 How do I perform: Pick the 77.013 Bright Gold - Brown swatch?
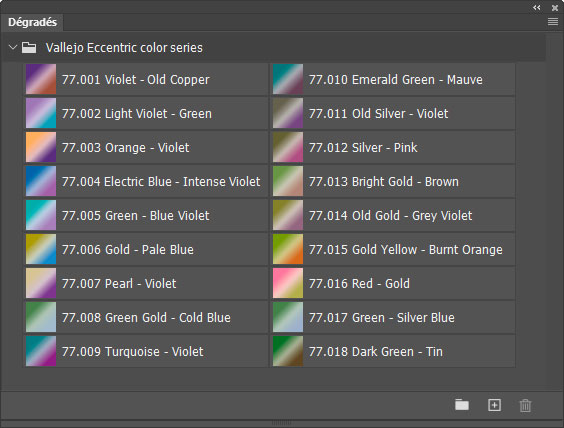click(x=288, y=181)
